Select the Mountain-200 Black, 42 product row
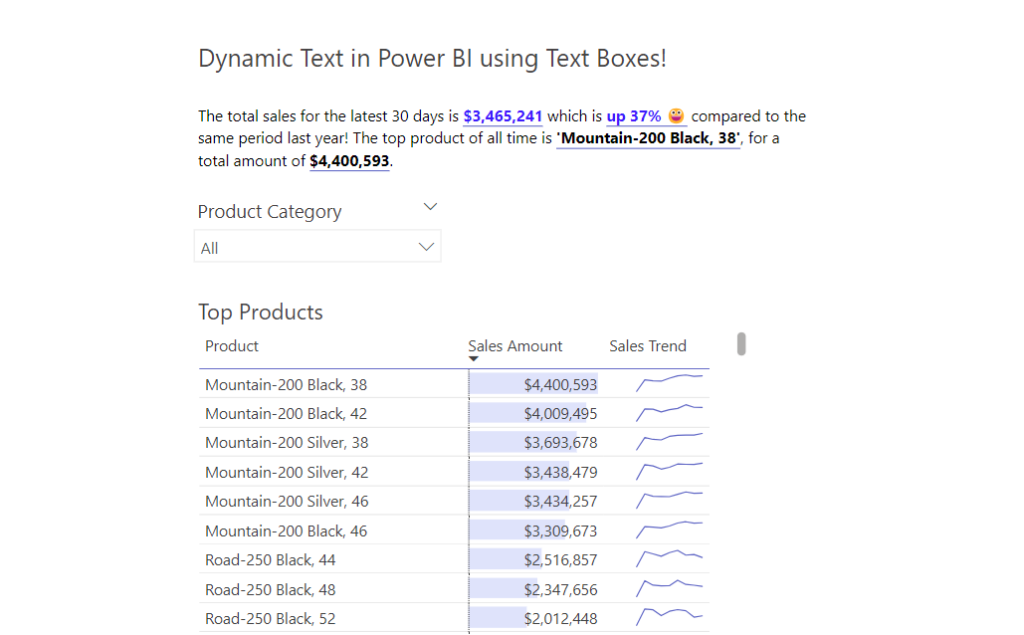The width and height of the screenshot is (1024, 635). pyautogui.click(x=286, y=413)
